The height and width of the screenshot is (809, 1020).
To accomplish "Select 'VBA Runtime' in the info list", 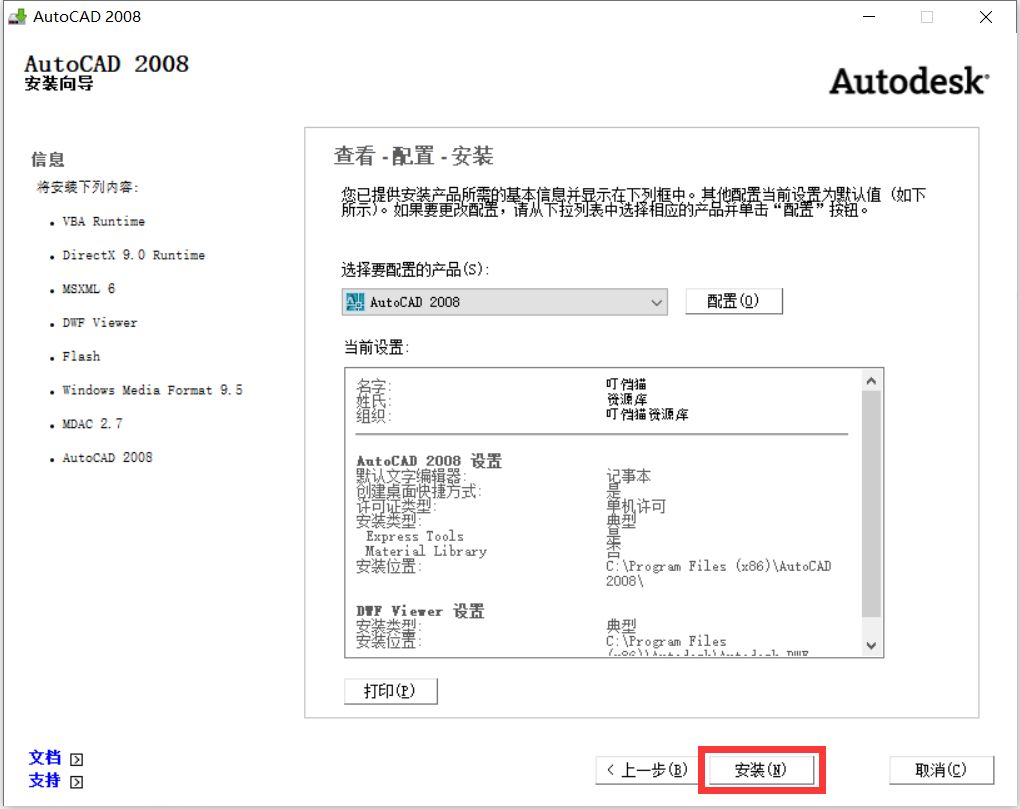I will [x=103, y=222].
